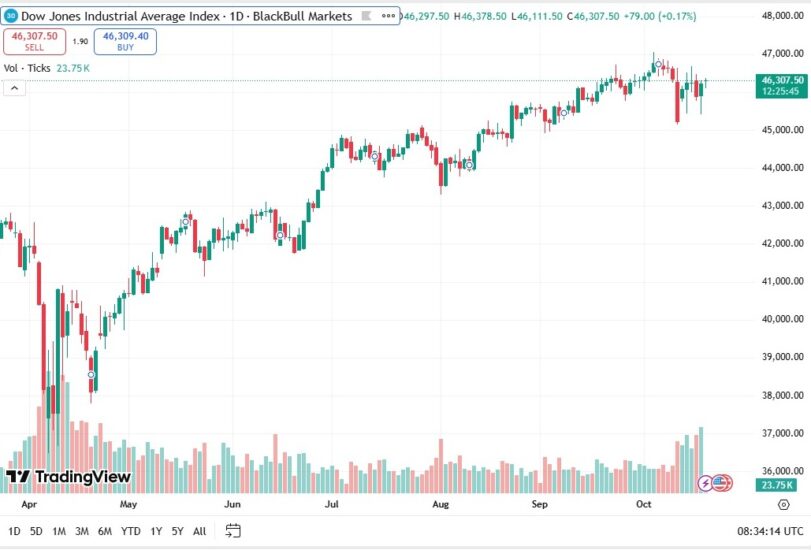Screen dimensions: 811x550
Task: Switch to the YTD range
Action: point(131,531)
